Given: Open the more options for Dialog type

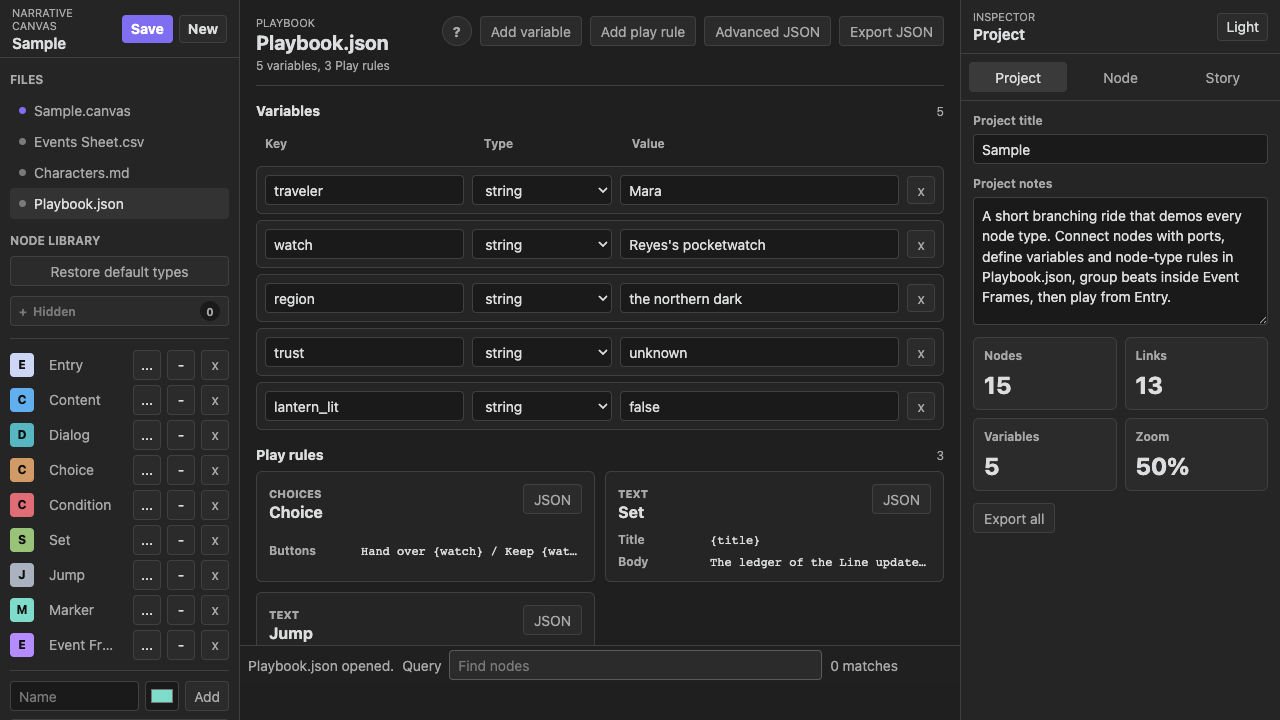Looking at the screenshot, I should (x=147, y=435).
